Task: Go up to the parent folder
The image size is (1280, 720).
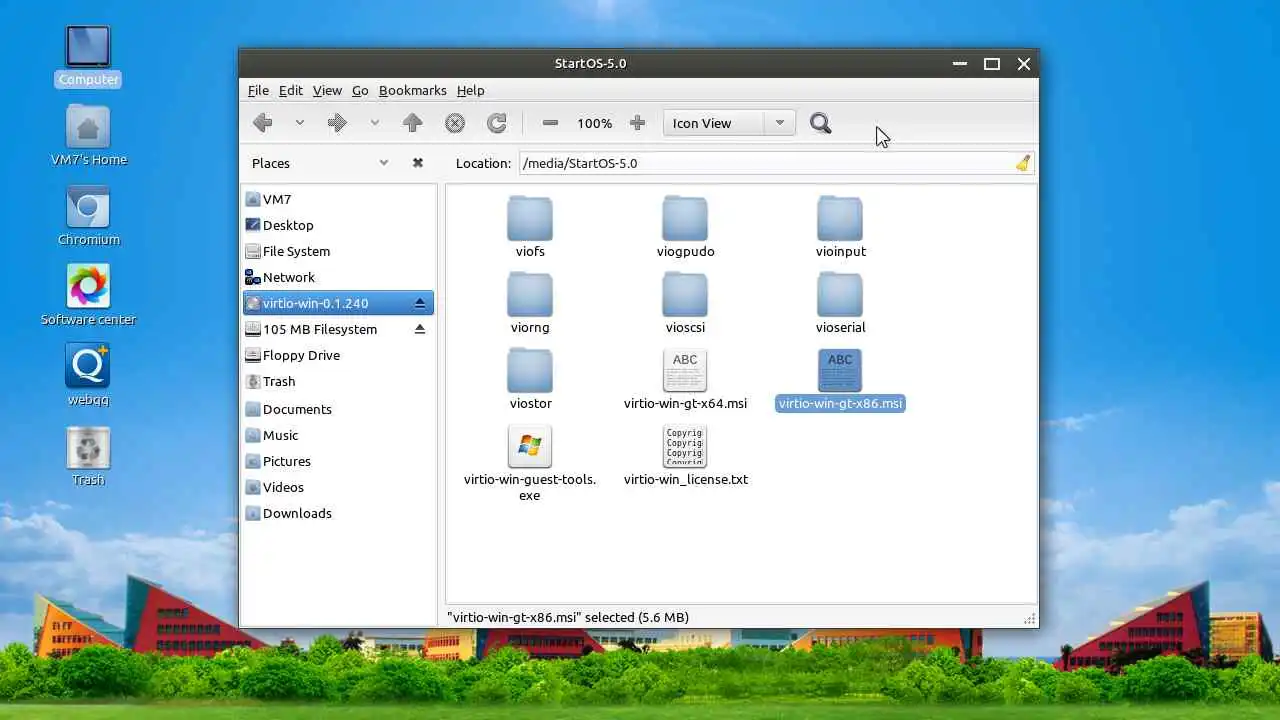Action: pyautogui.click(x=412, y=123)
